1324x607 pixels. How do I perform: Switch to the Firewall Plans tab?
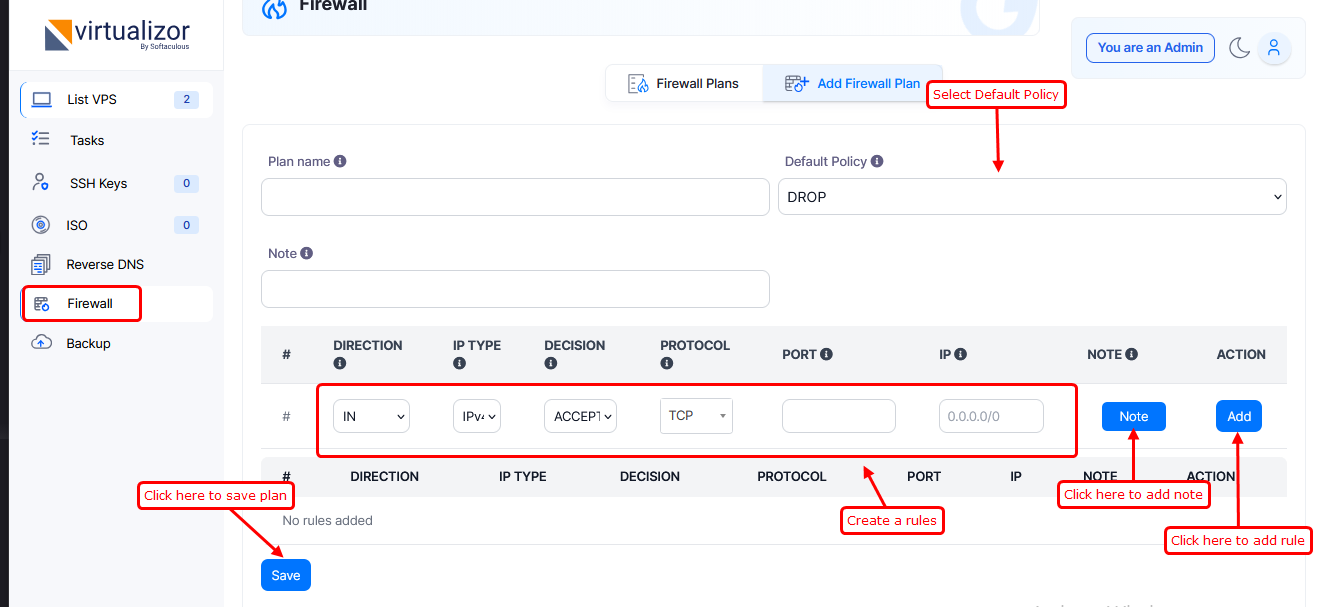[x=684, y=83]
